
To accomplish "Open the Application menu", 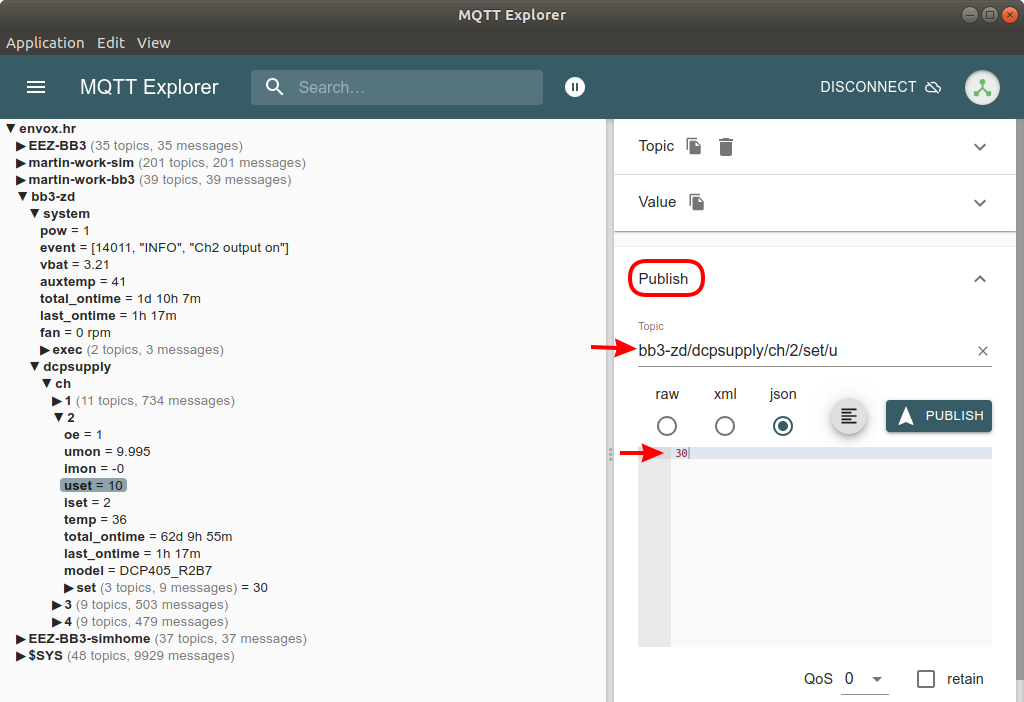I will coord(45,43).
